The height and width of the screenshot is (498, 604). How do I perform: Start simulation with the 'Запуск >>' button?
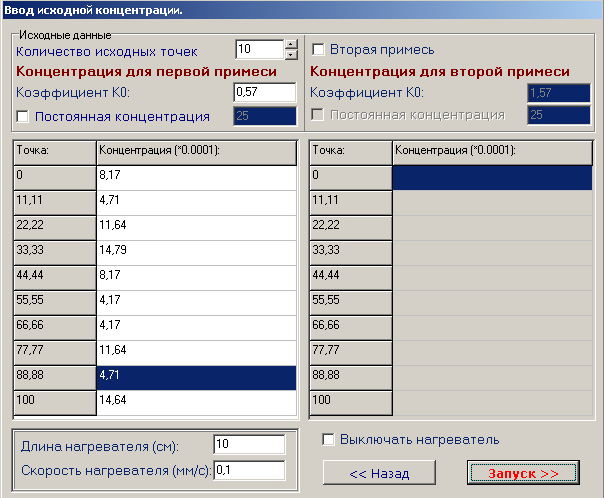click(x=523, y=473)
